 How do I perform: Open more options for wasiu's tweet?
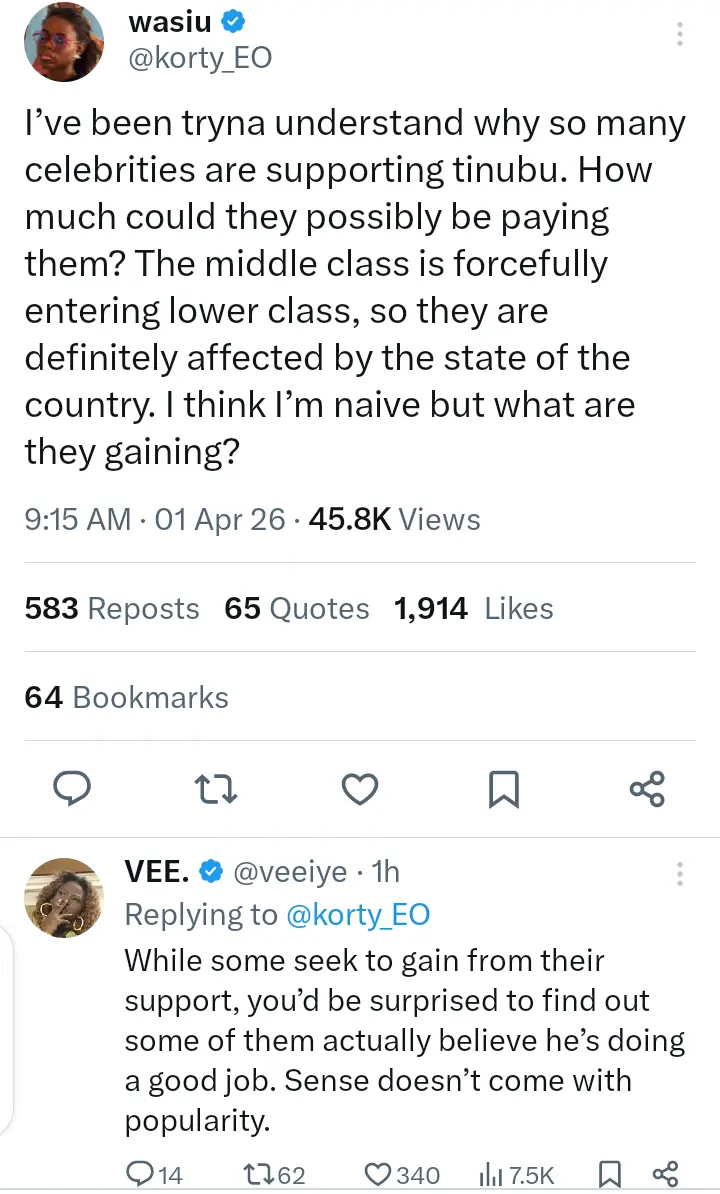click(x=680, y=35)
